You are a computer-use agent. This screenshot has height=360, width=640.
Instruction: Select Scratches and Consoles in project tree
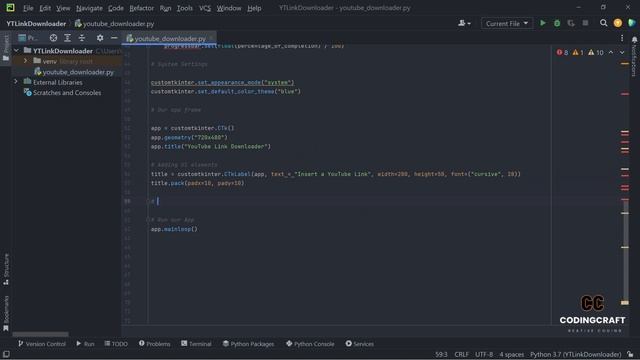tap(62, 93)
